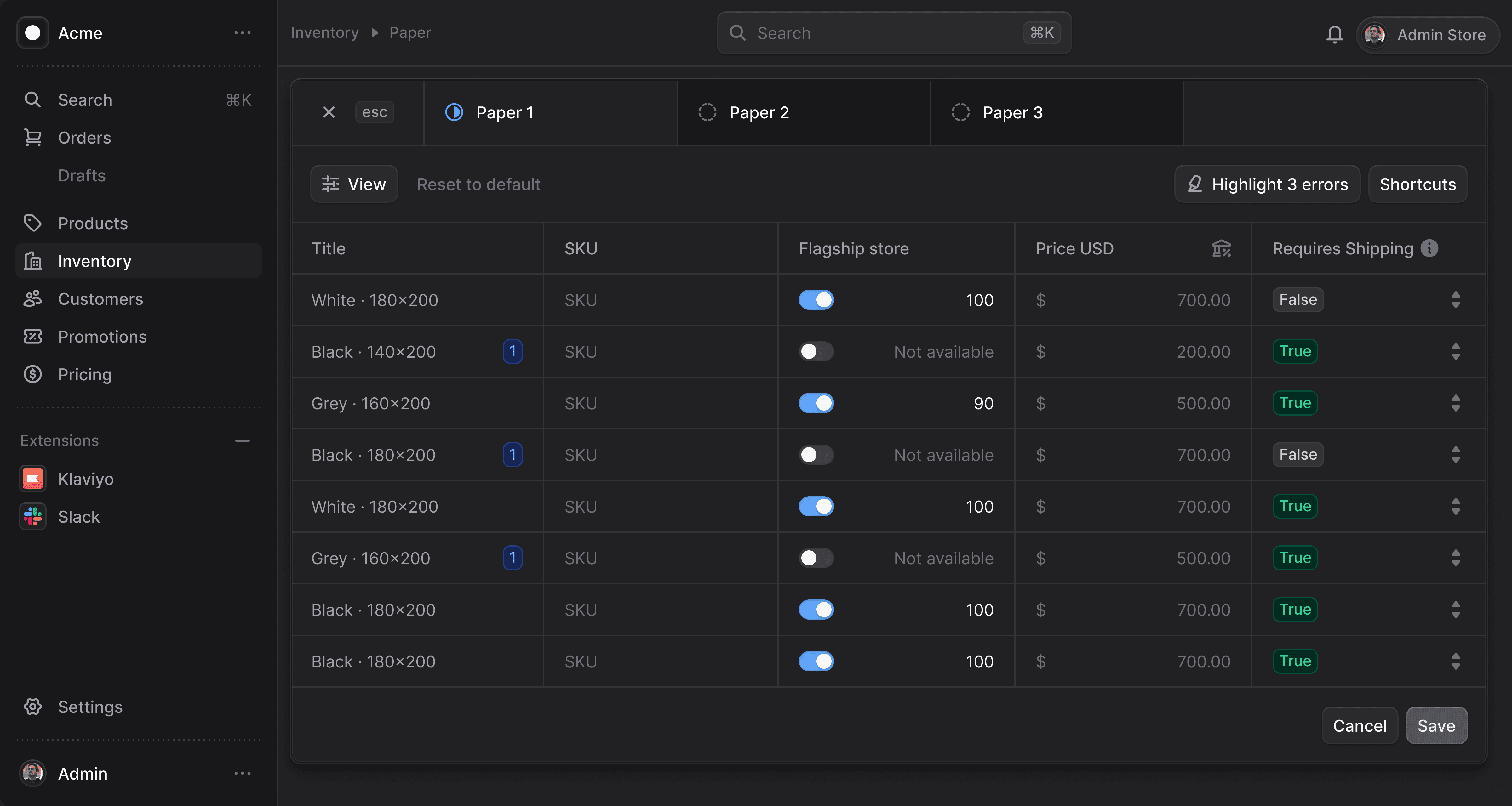Image resolution: width=1512 pixels, height=806 pixels.
Task: Select the Products tag icon in sidebar
Action: [33, 223]
